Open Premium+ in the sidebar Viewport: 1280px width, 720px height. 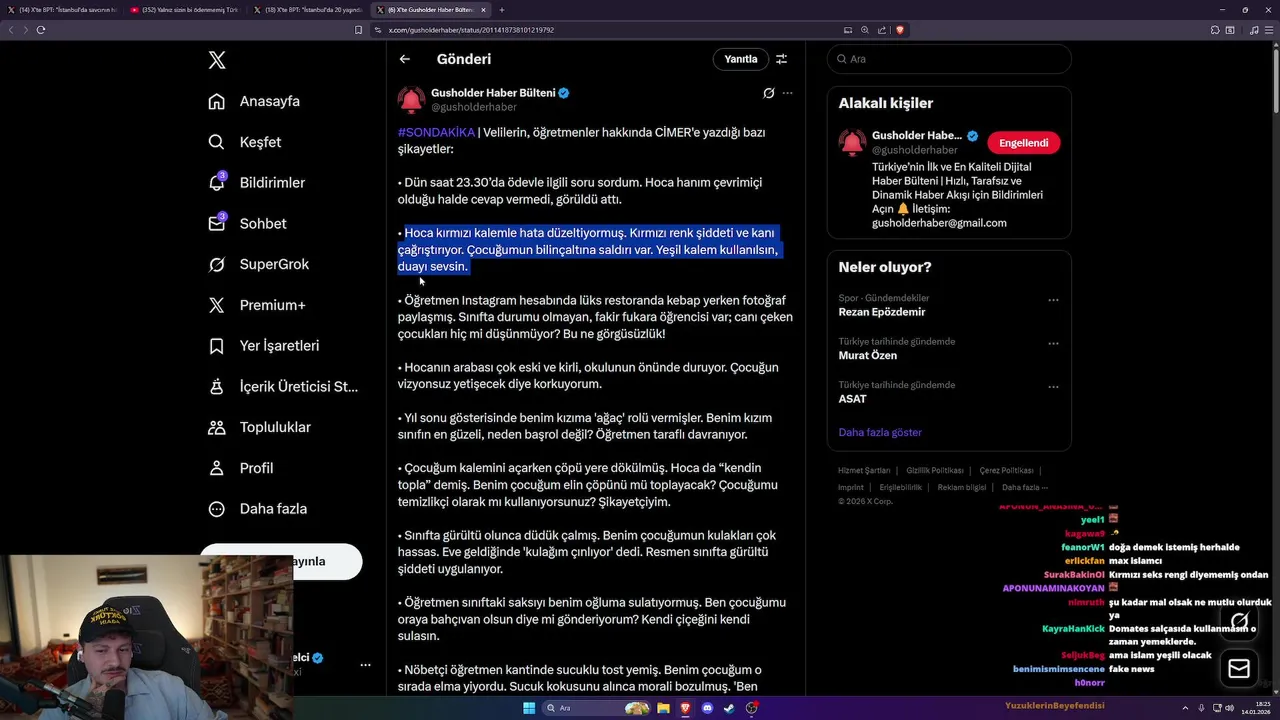coord(256,305)
